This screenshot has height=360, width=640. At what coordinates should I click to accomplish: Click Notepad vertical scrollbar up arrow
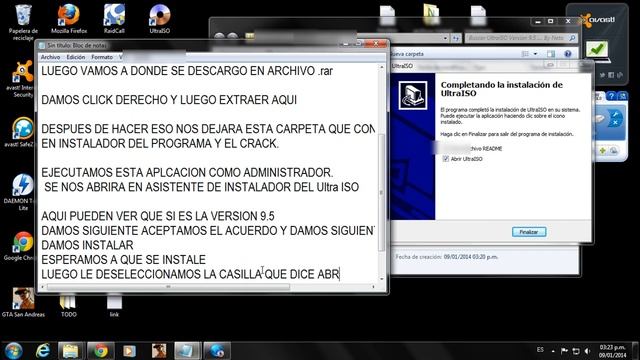(x=382, y=67)
